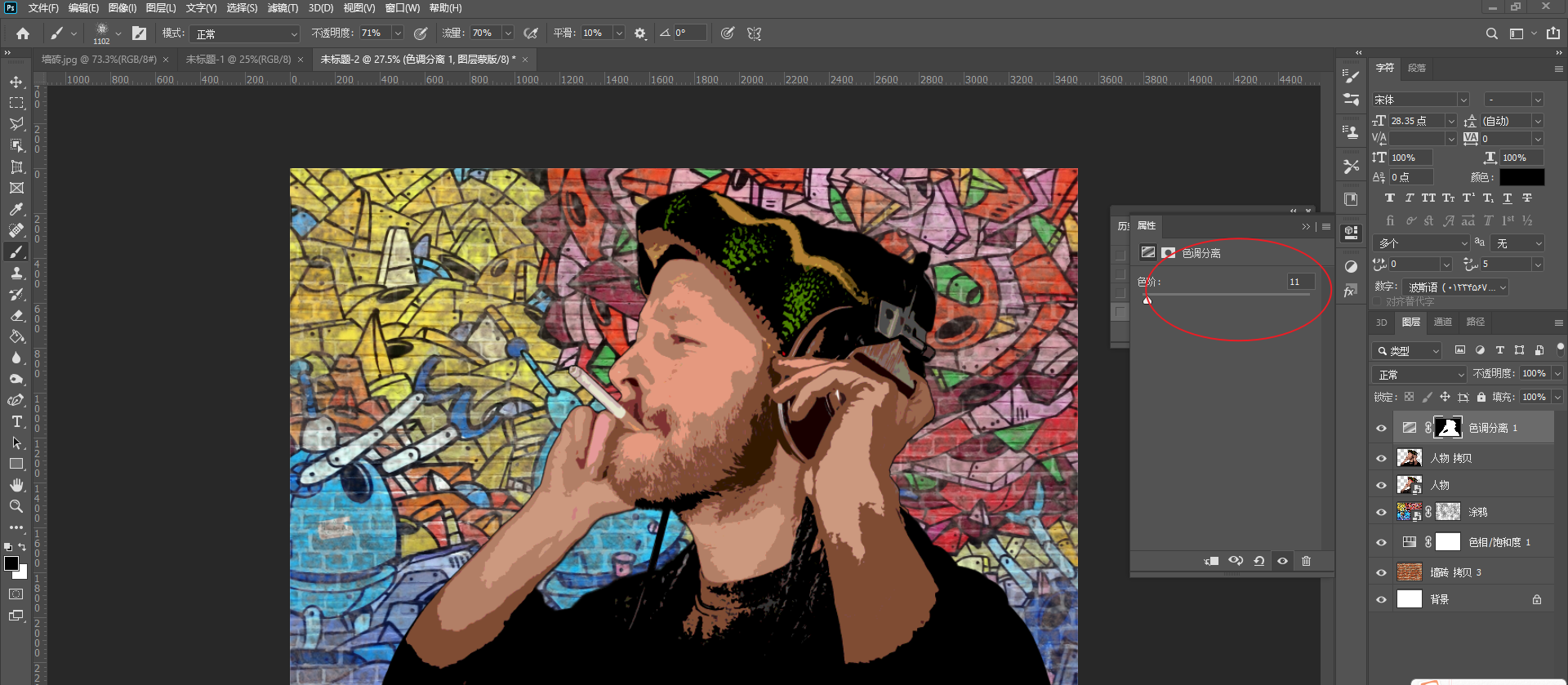Reset adjustment defaults in Properties panel
This screenshot has width=1568, height=685.
[x=1259, y=561]
